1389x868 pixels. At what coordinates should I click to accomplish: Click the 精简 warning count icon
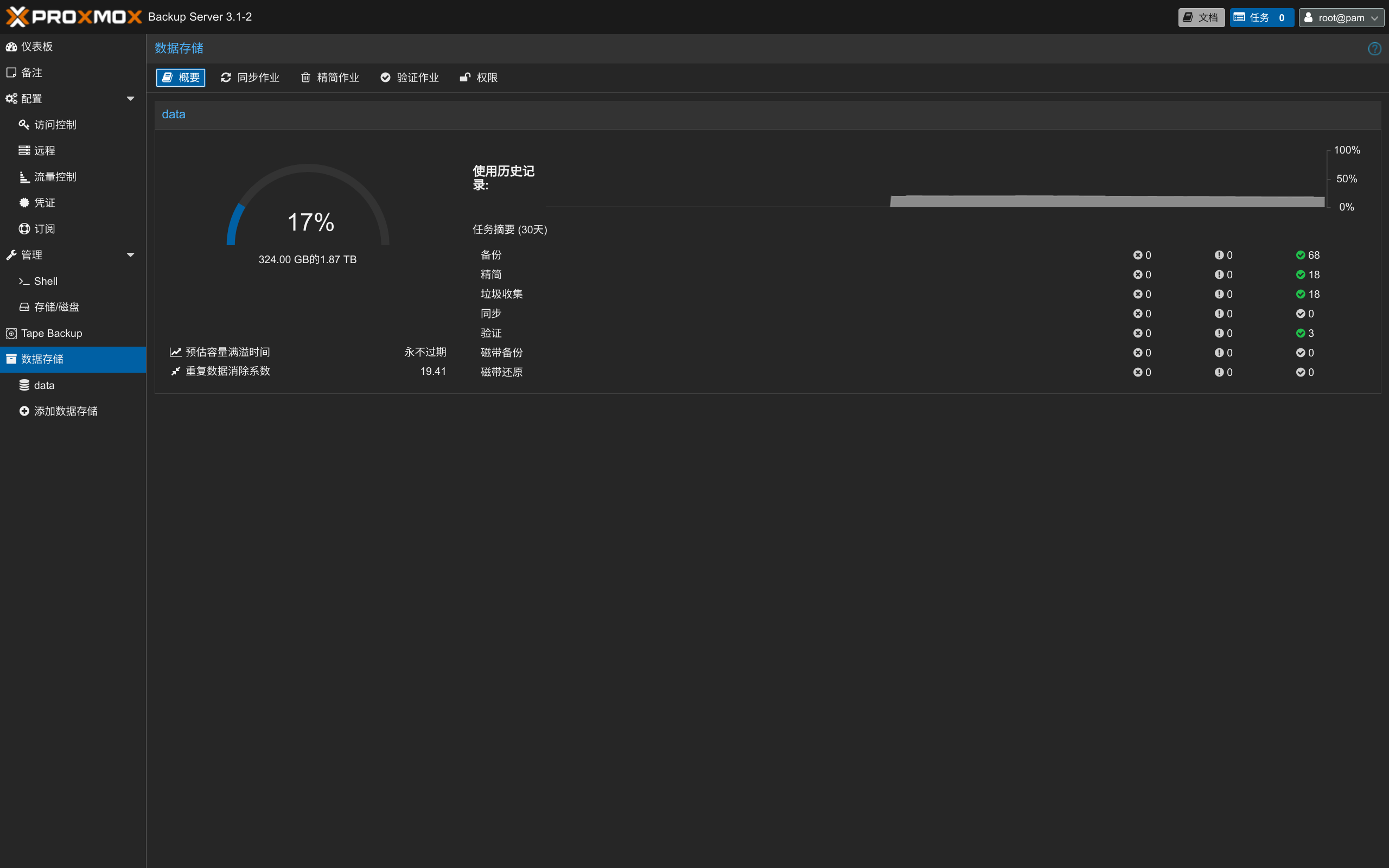coord(1219,275)
